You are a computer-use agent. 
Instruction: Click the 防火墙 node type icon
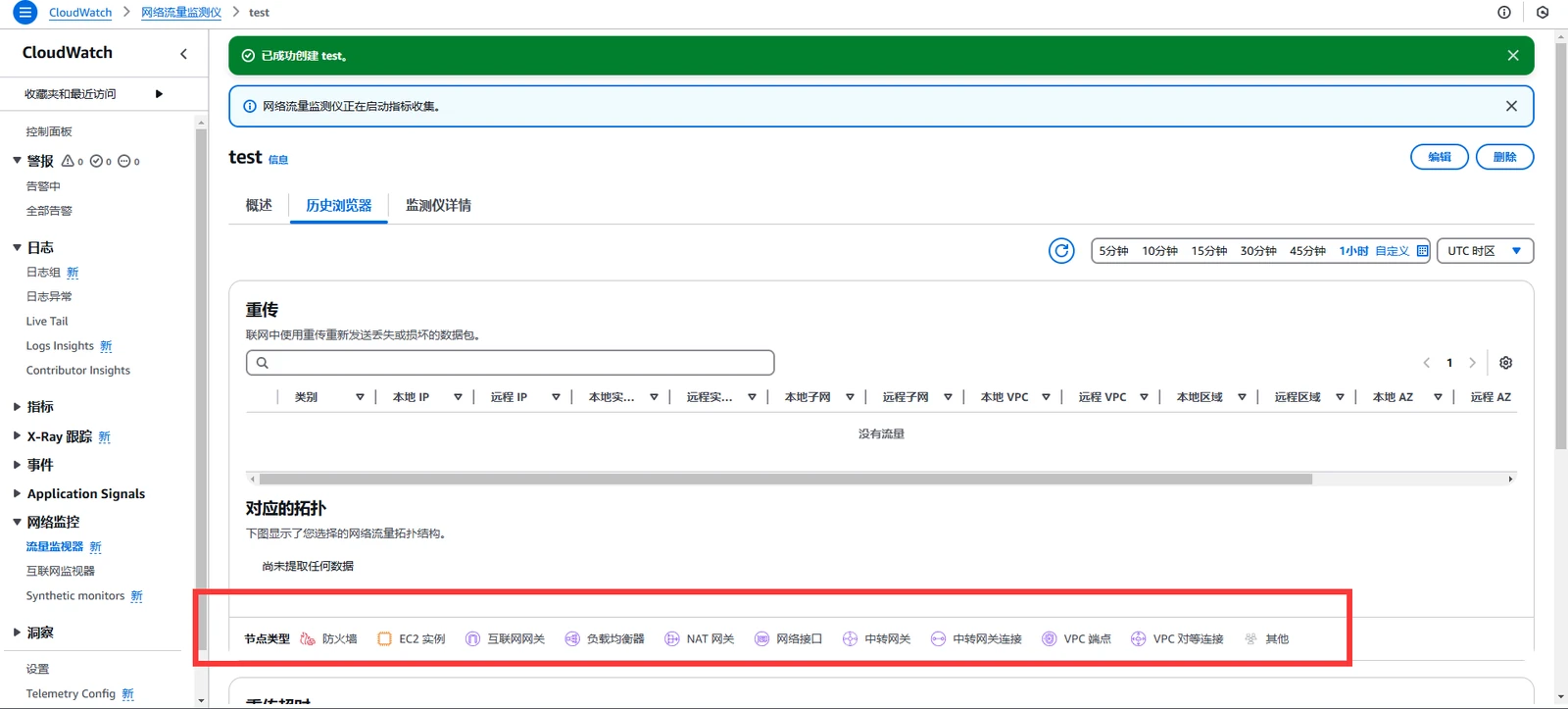[x=308, y=639]
